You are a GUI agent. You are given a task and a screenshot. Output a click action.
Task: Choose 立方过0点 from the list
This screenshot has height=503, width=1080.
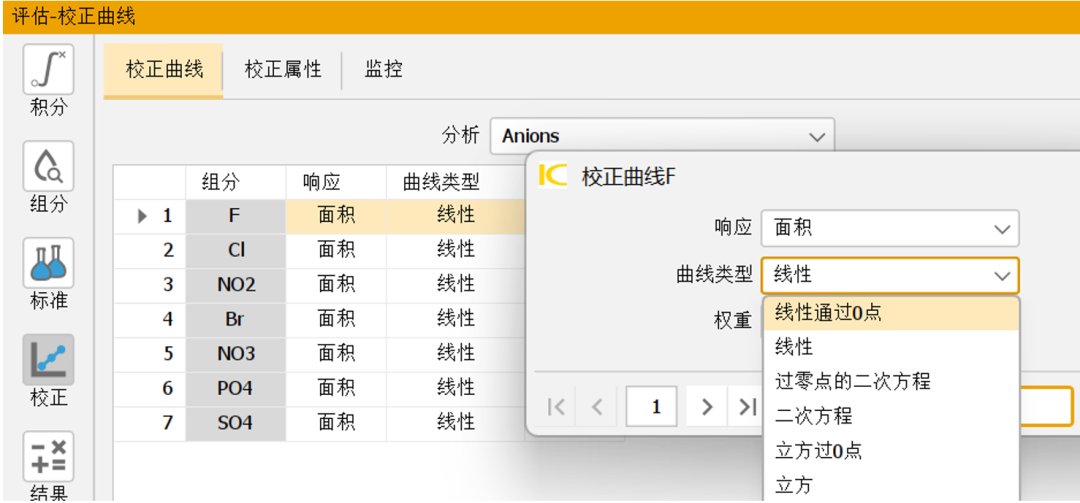(891, 451)
